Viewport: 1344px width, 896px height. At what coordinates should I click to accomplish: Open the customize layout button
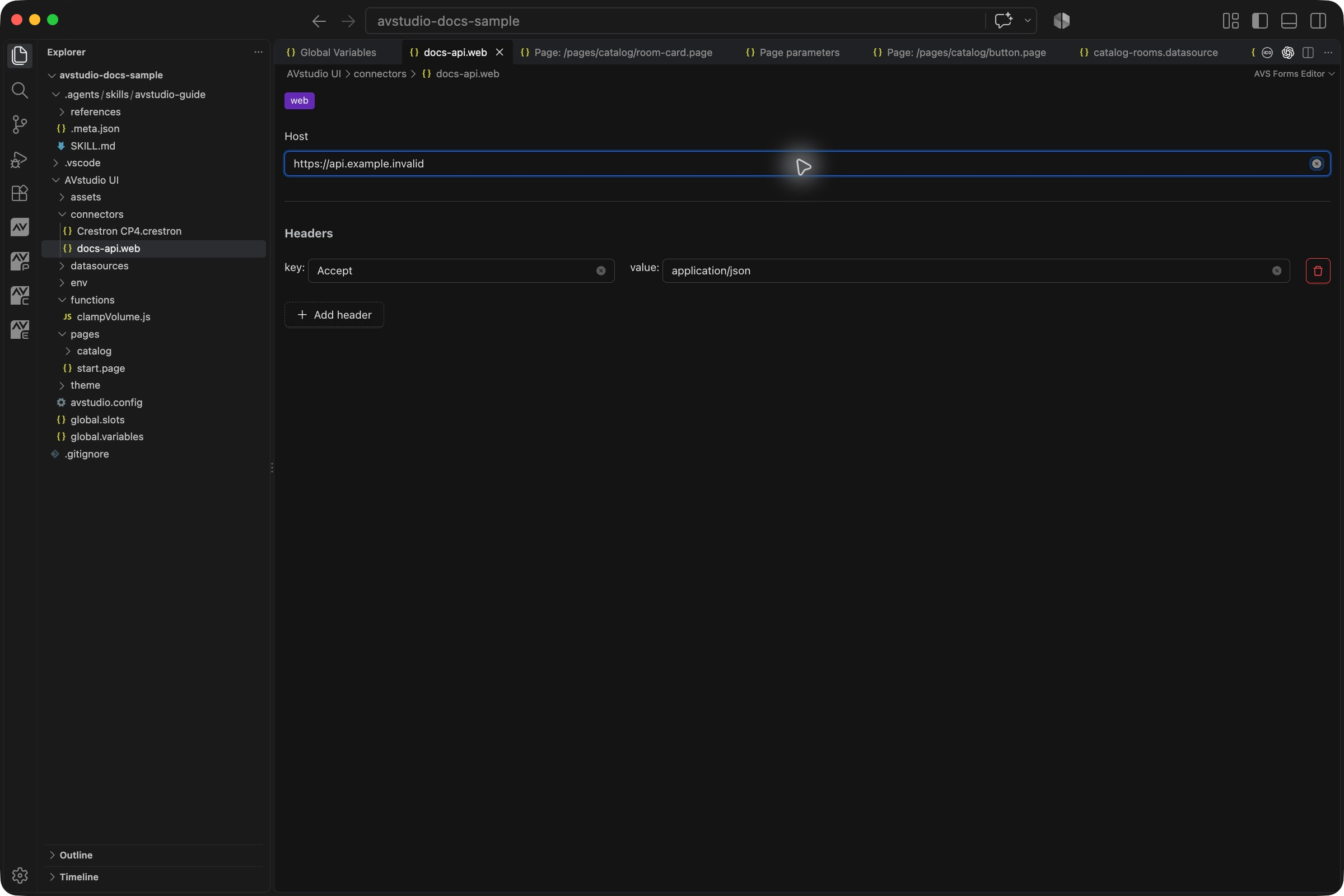click(1230, 21)
